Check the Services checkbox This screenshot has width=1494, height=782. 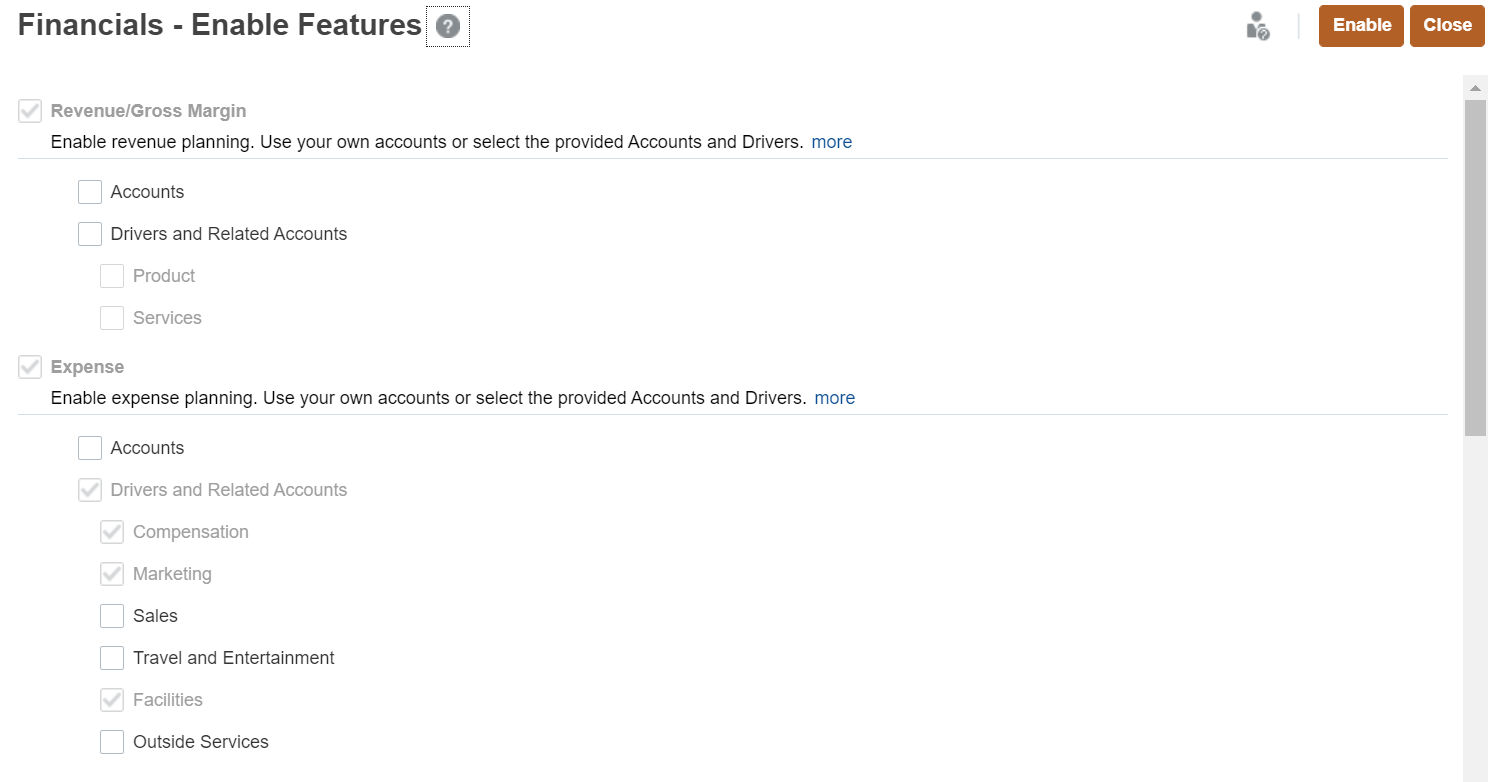click(x=111, y=317)
